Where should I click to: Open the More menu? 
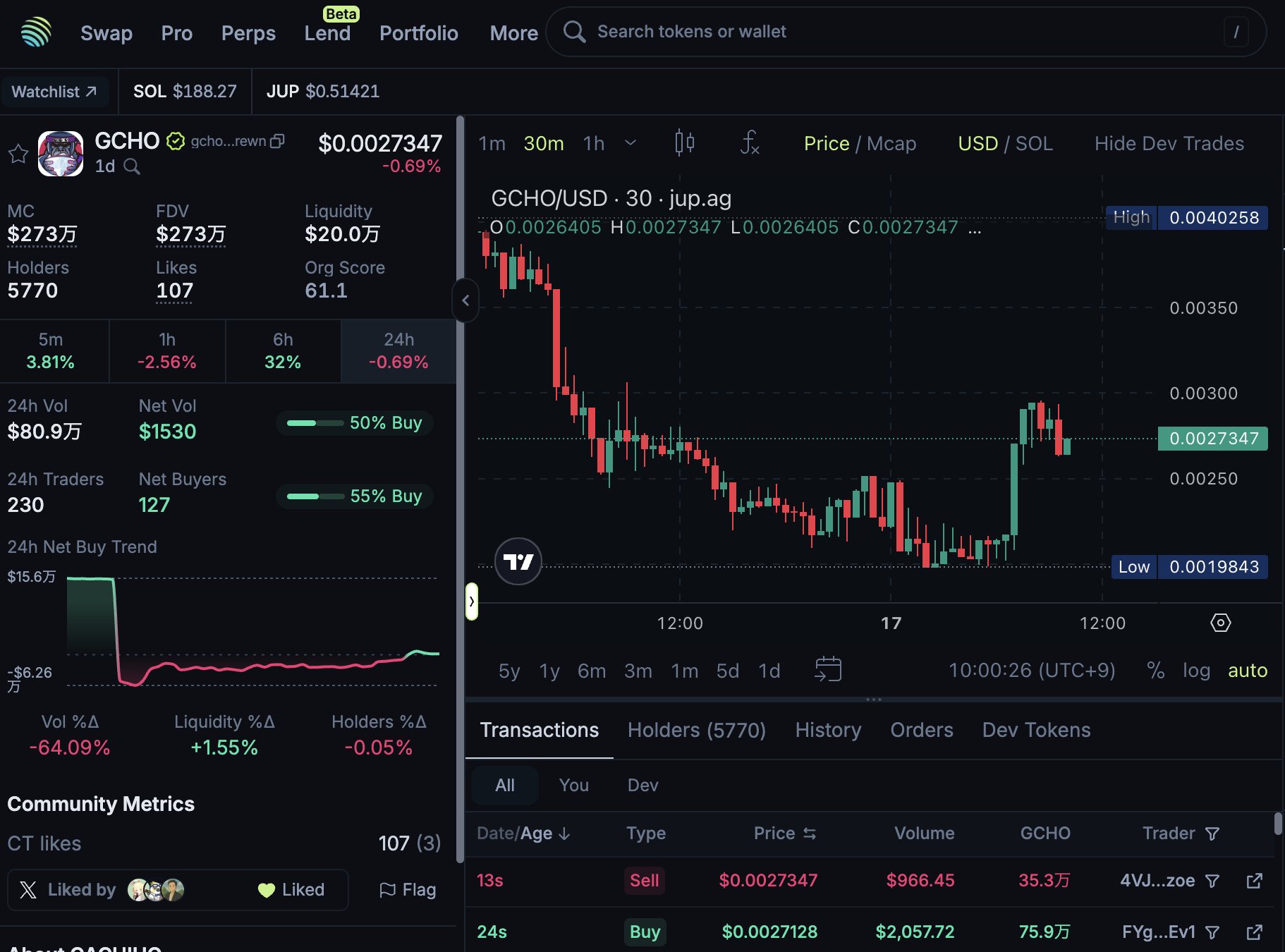point(514,33)
